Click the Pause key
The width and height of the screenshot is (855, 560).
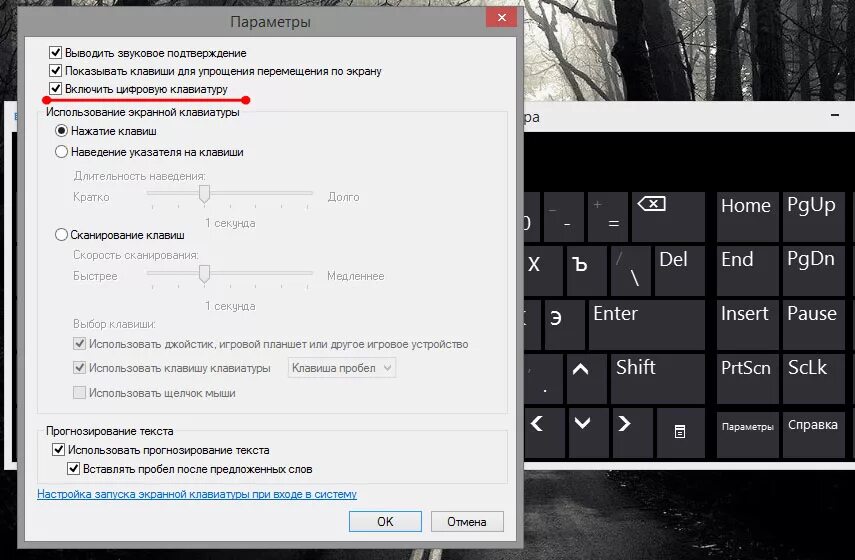pyautogui.click(x=813, y=325)
